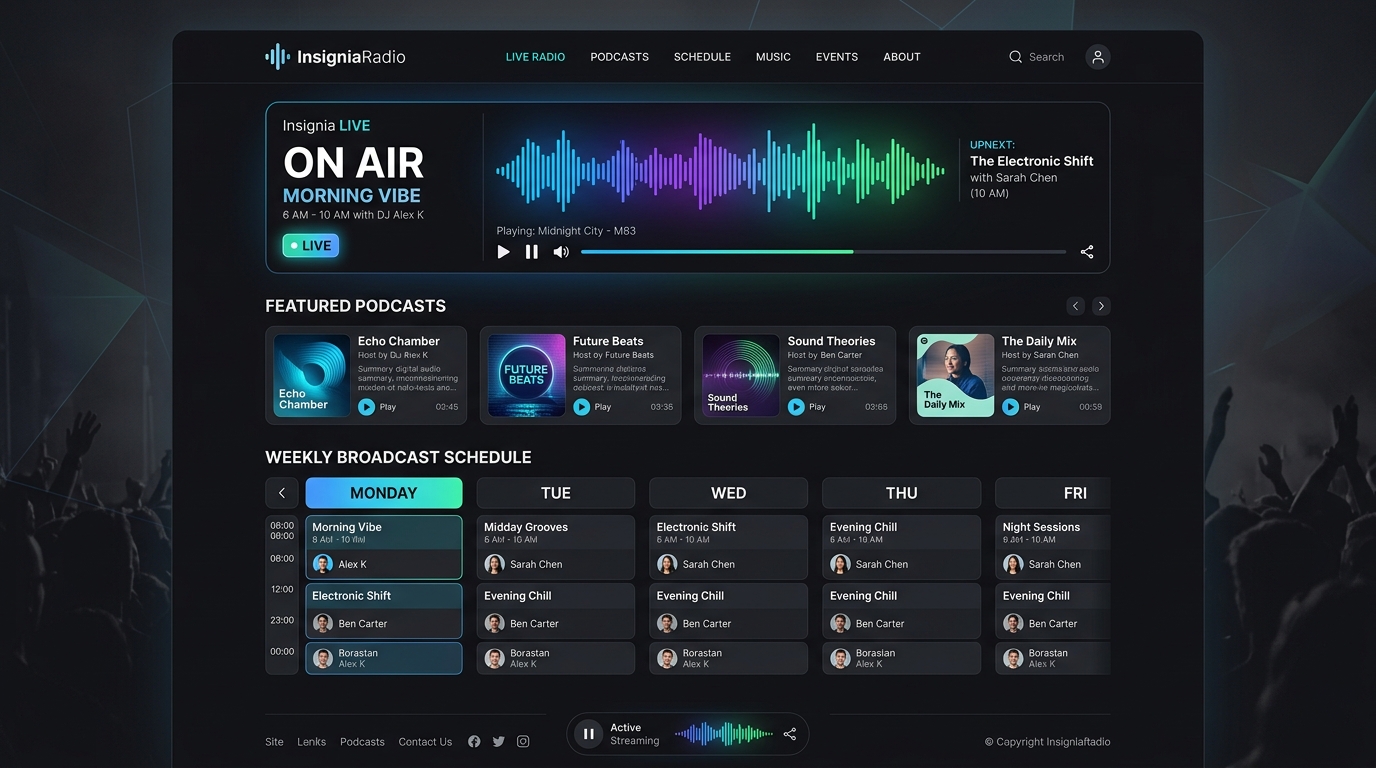This screenshot has height=768, width=1376.
Task: Click 'The Electronic Shift' up next title
Action: [1032, 161]
